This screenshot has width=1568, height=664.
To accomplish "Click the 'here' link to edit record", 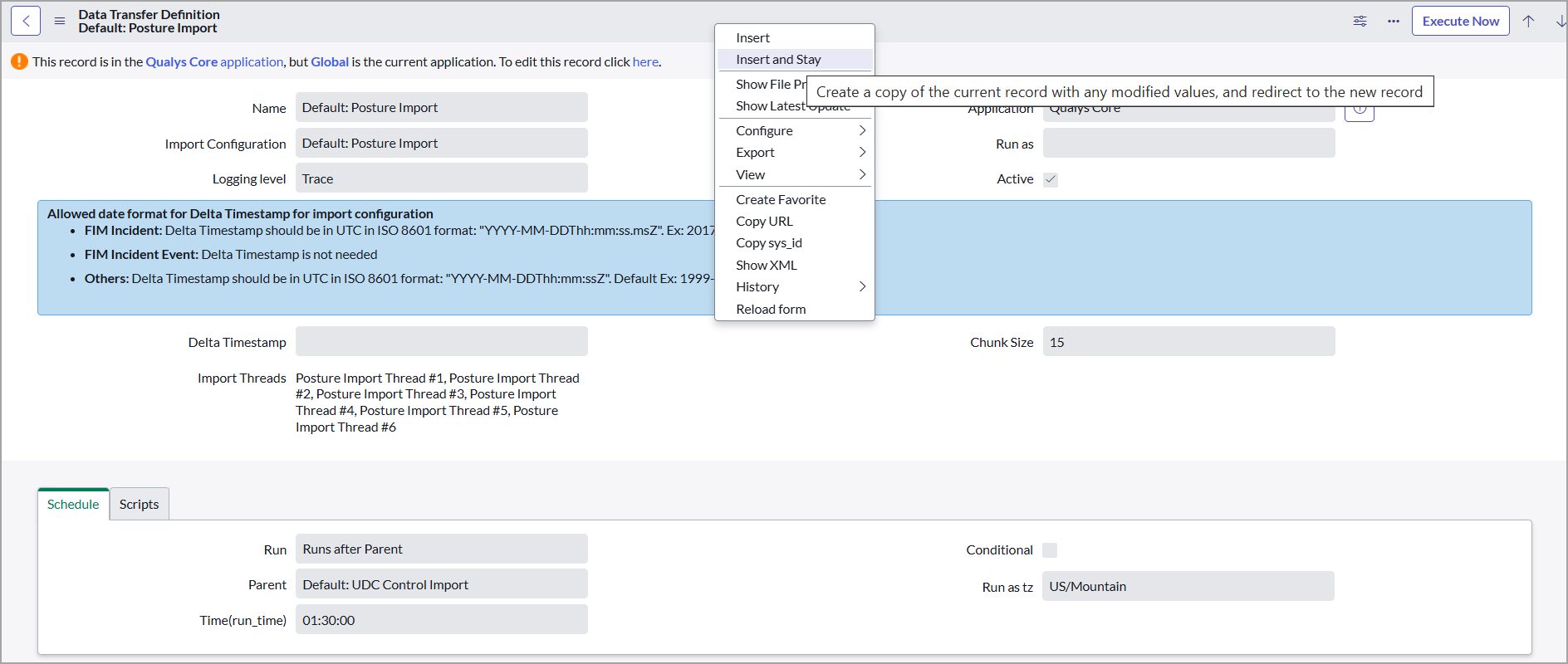I will coord(645,61).
